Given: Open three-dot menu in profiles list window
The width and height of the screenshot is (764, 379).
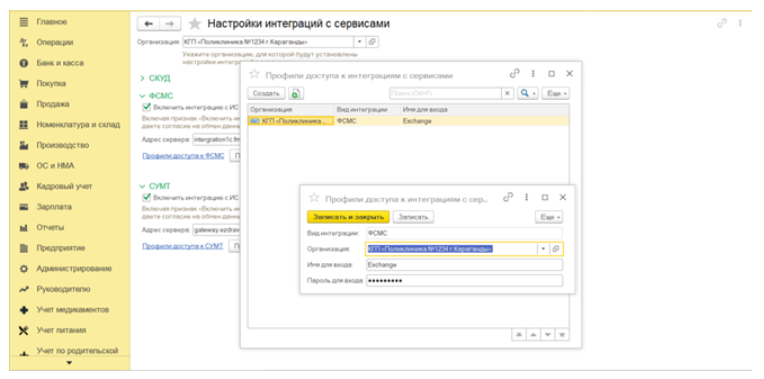Looking at the screenshot, I should (x=533, y=74).
